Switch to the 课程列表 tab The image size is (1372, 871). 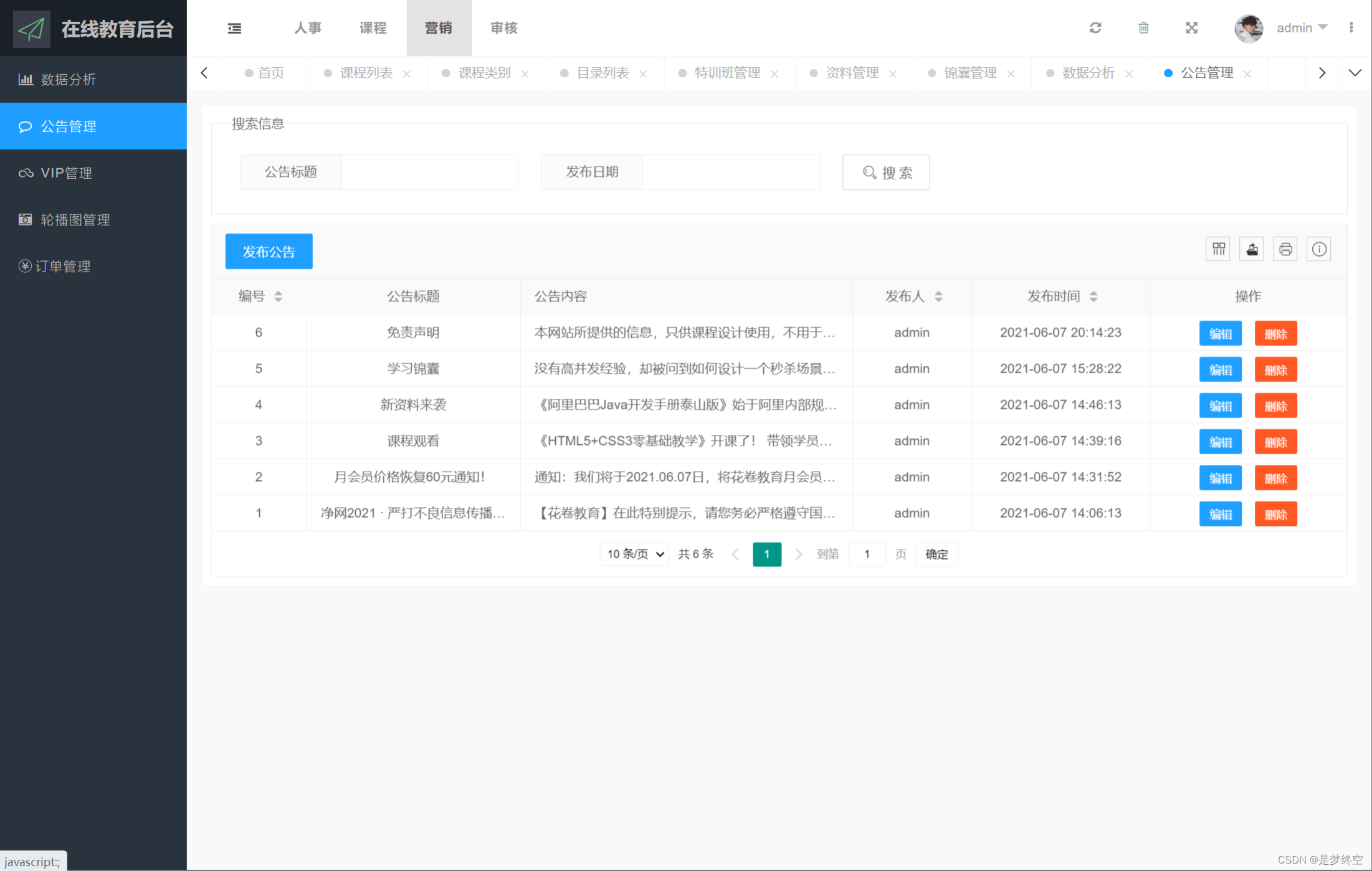(x=366, y=73)
